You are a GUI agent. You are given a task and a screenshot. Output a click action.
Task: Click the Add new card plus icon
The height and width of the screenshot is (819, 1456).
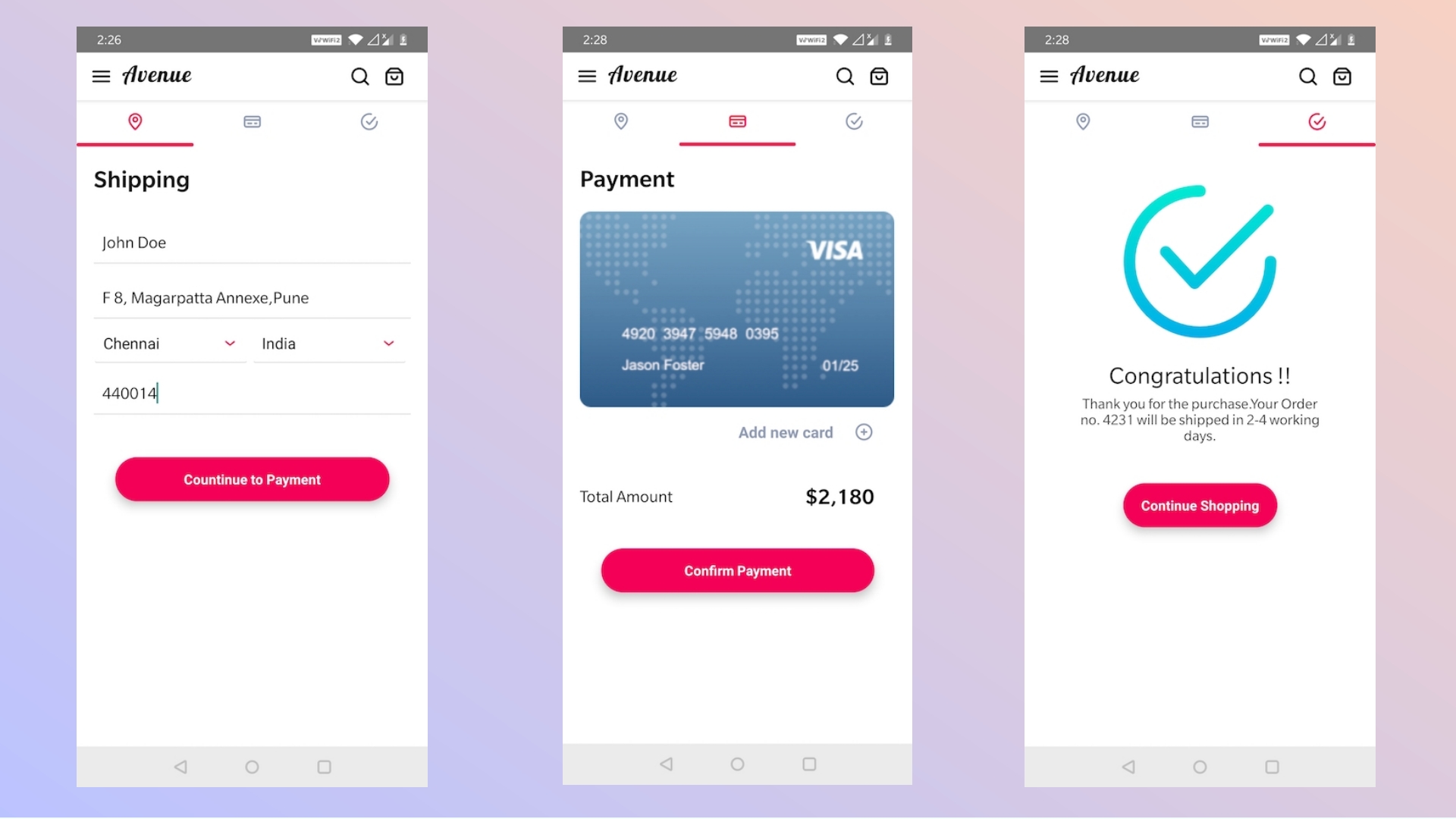862,432
